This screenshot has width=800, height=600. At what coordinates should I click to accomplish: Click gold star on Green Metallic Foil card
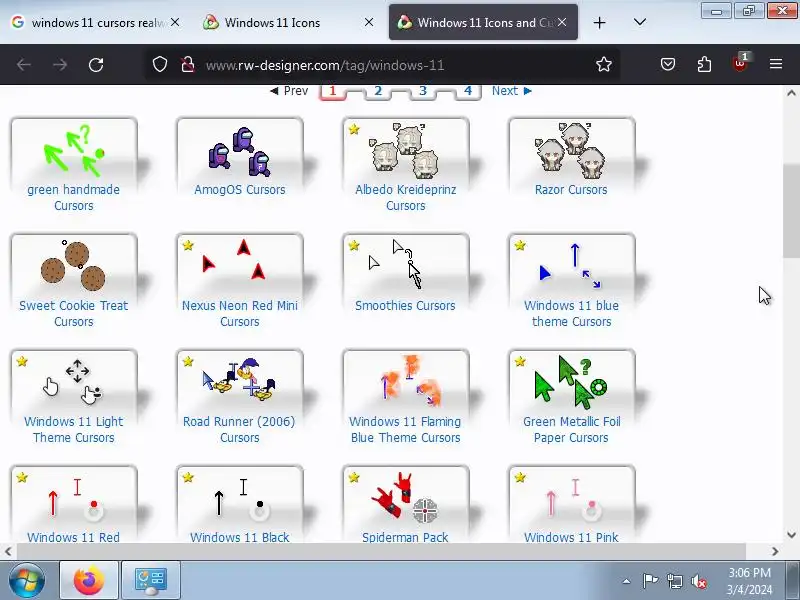coord(520,361)
